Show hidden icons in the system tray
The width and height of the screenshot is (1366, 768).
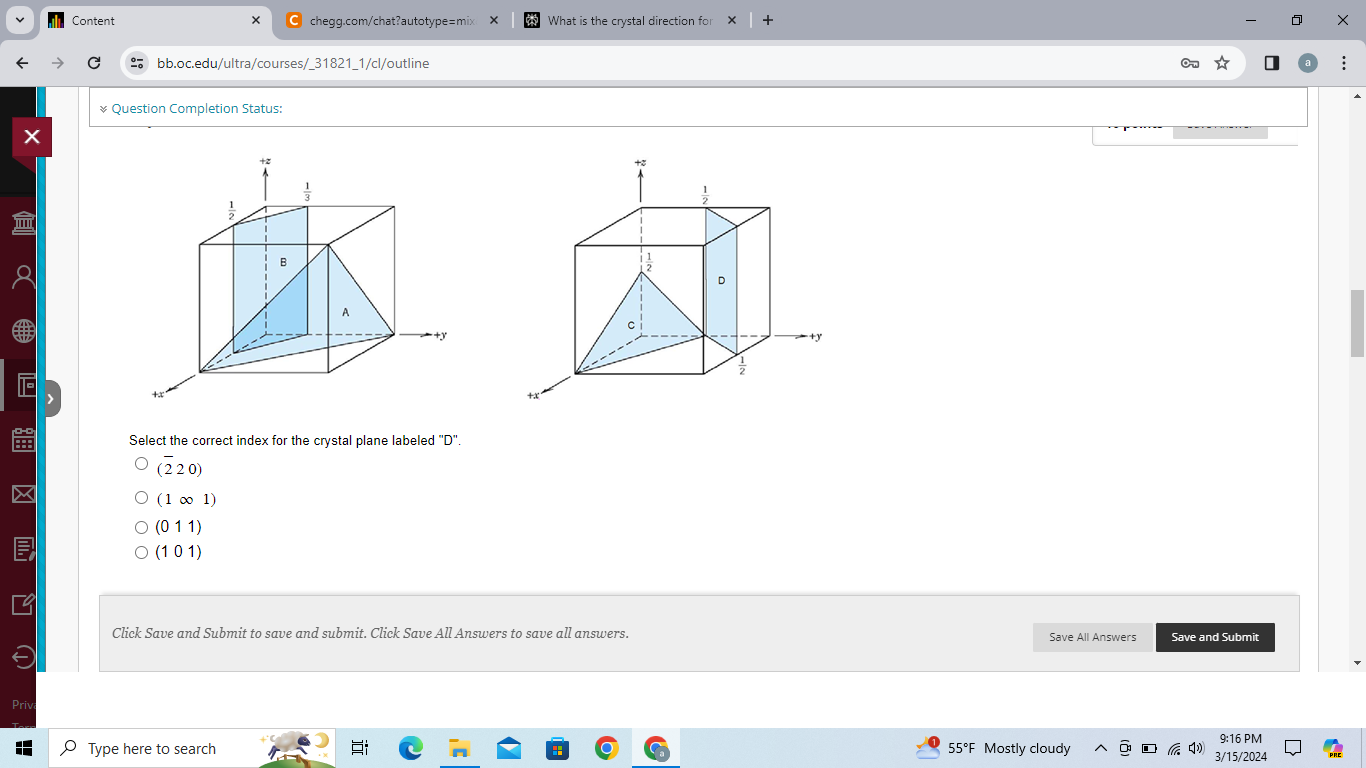(x=1100, y=748)
